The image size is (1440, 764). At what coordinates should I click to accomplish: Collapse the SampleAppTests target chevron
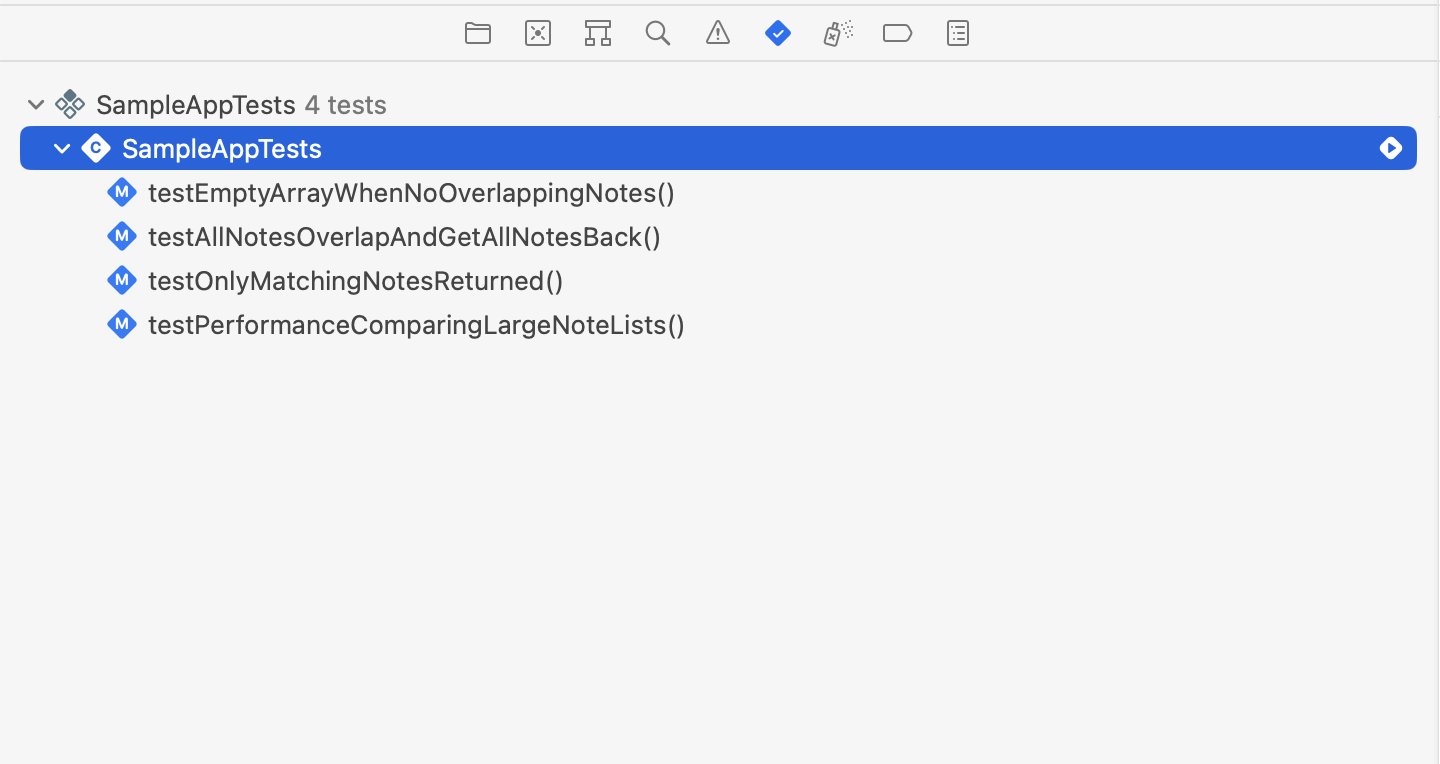[x=36, y=104]
